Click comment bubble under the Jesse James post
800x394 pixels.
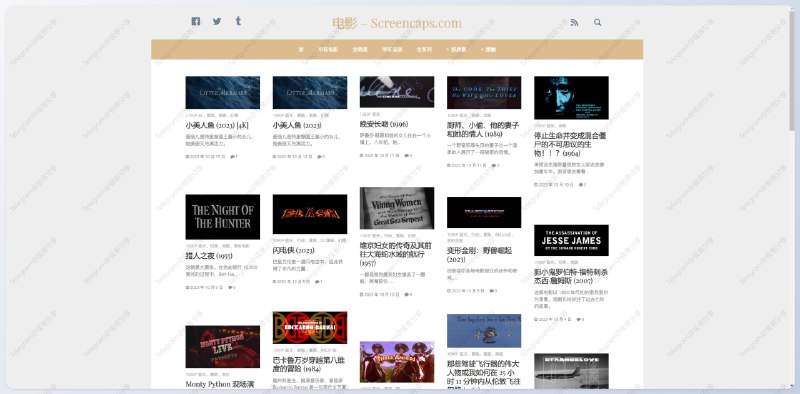coord(580,319)
